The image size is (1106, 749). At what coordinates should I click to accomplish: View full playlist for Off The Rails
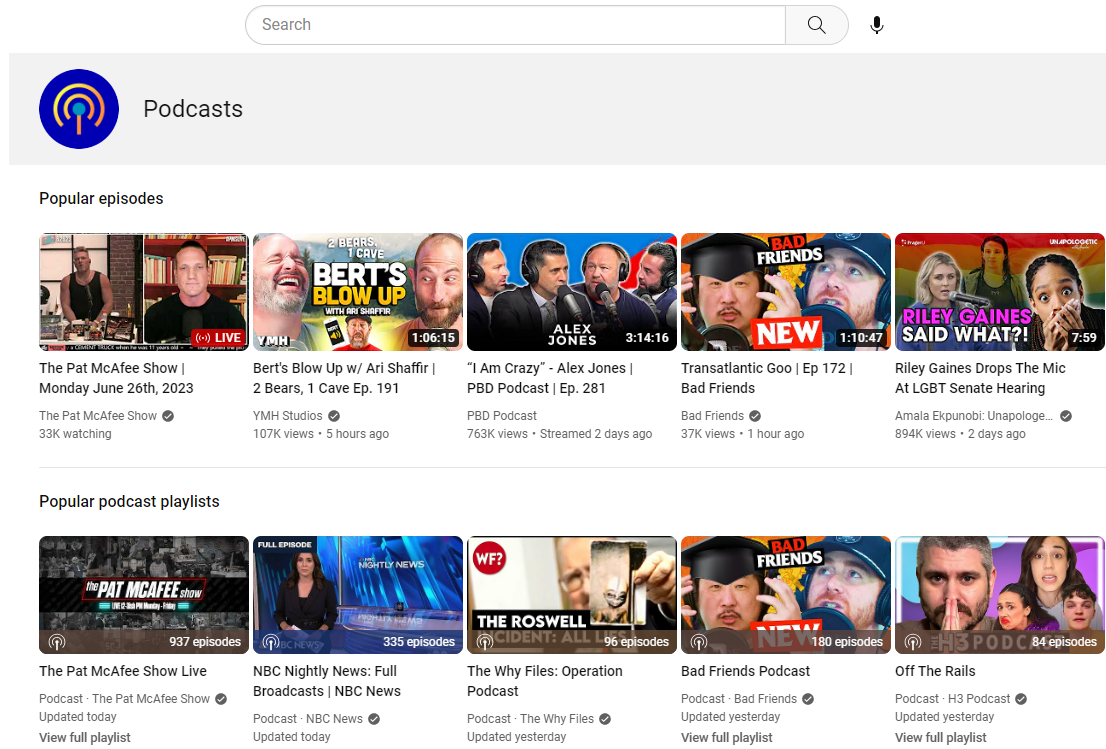click(941, 738)
